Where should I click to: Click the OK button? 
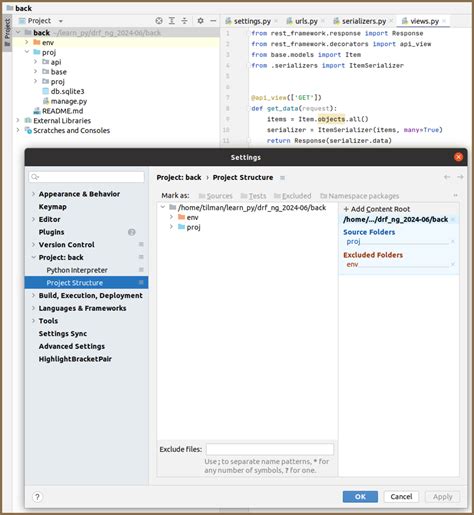pos(360,497)
